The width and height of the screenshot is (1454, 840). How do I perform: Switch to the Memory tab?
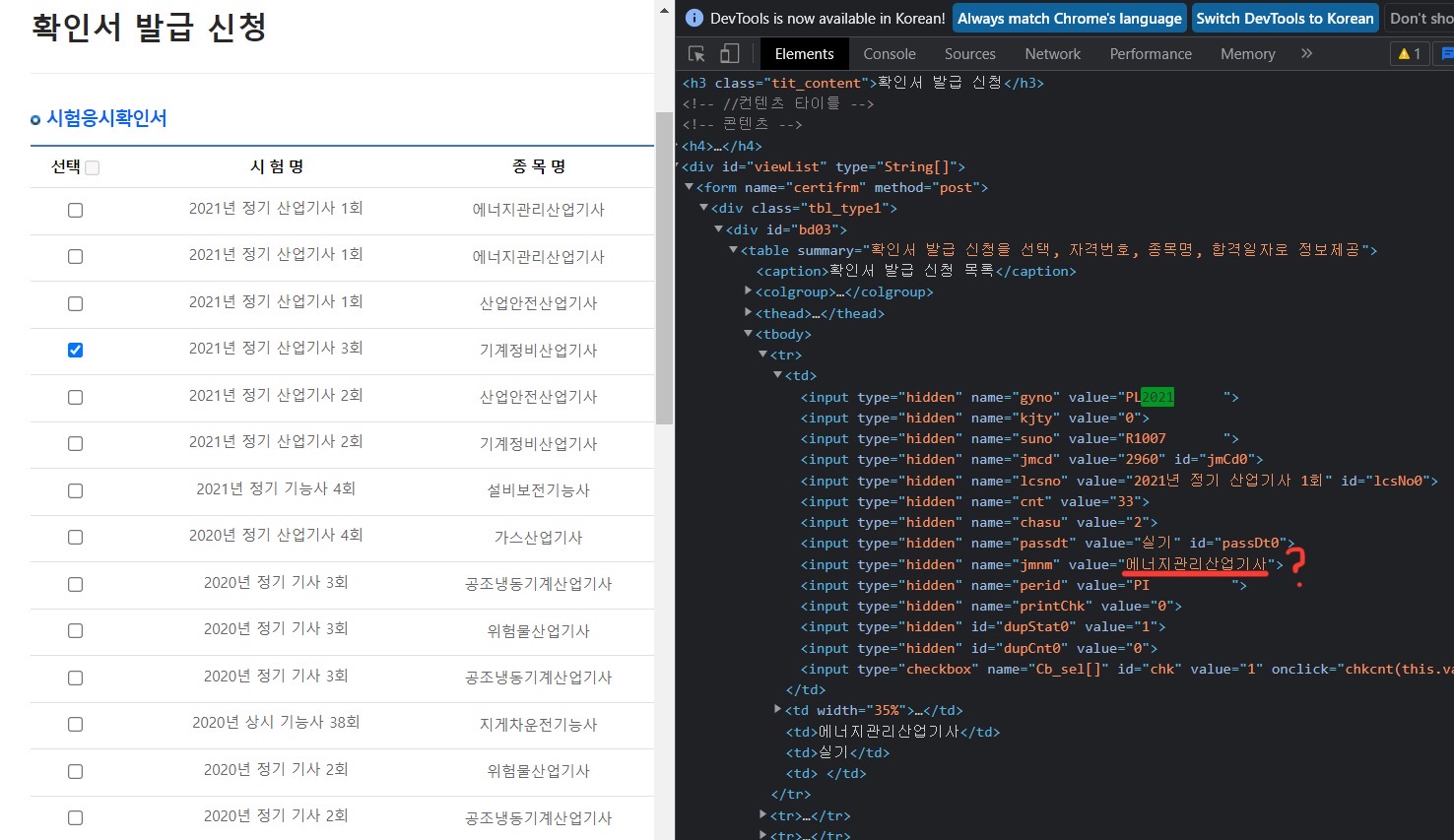1247,54
